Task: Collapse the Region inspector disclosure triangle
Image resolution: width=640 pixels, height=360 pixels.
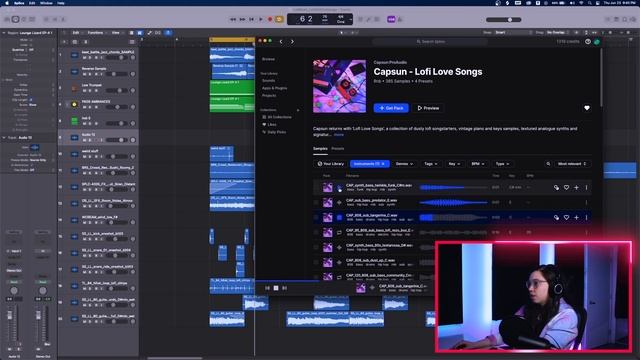Action: point(4,33)
